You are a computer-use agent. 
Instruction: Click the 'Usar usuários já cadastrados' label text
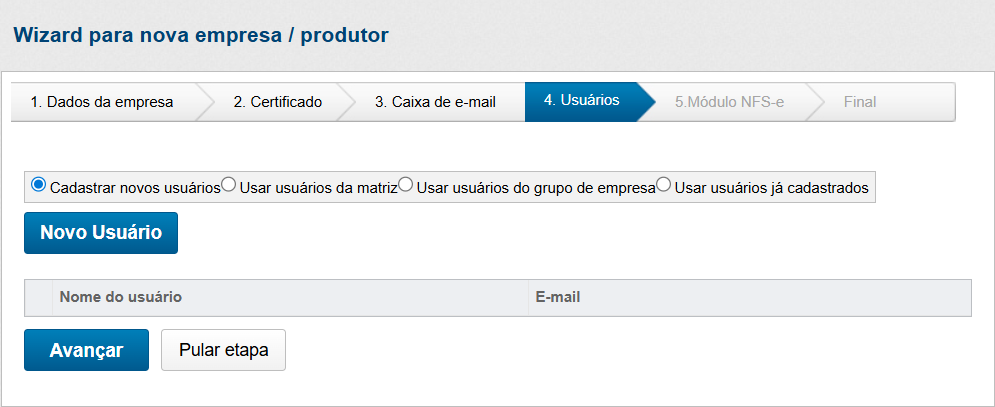point(771,187)
